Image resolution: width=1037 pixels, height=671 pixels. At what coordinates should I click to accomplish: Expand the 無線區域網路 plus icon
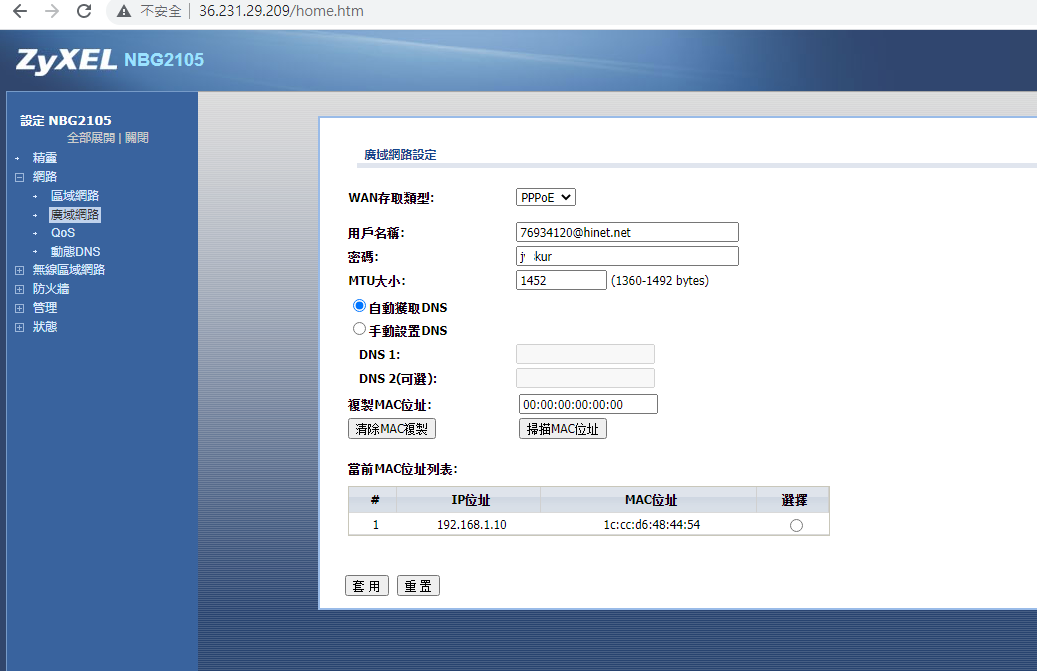[x=19, y=270]
